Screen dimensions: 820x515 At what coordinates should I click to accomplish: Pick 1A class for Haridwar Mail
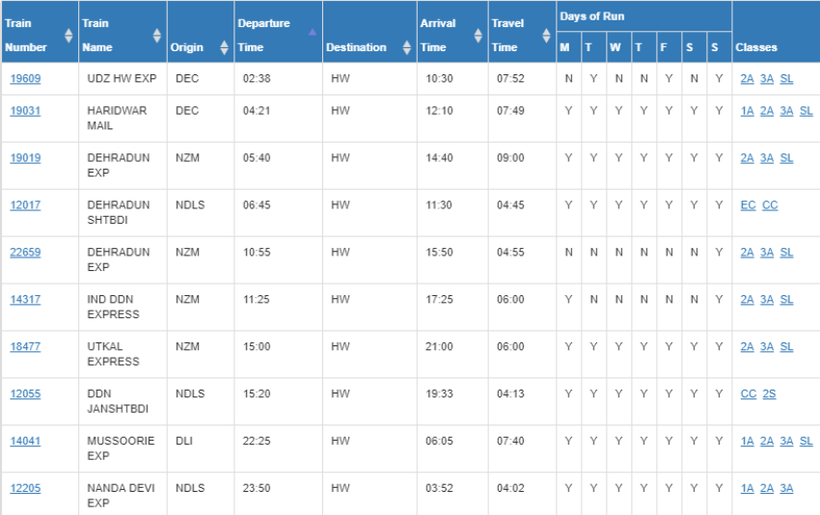pos(747,111)
